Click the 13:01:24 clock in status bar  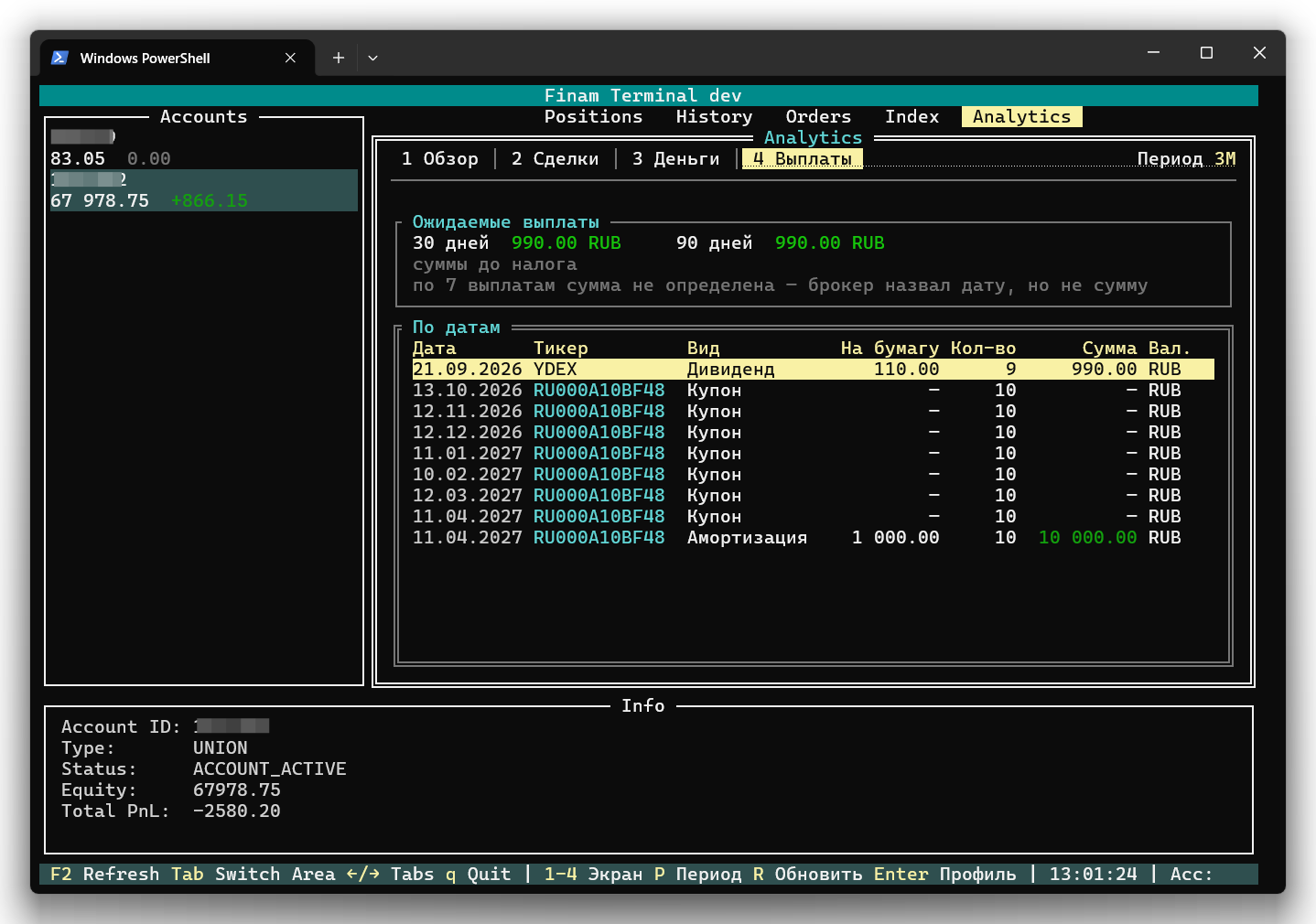(1093, 875)
